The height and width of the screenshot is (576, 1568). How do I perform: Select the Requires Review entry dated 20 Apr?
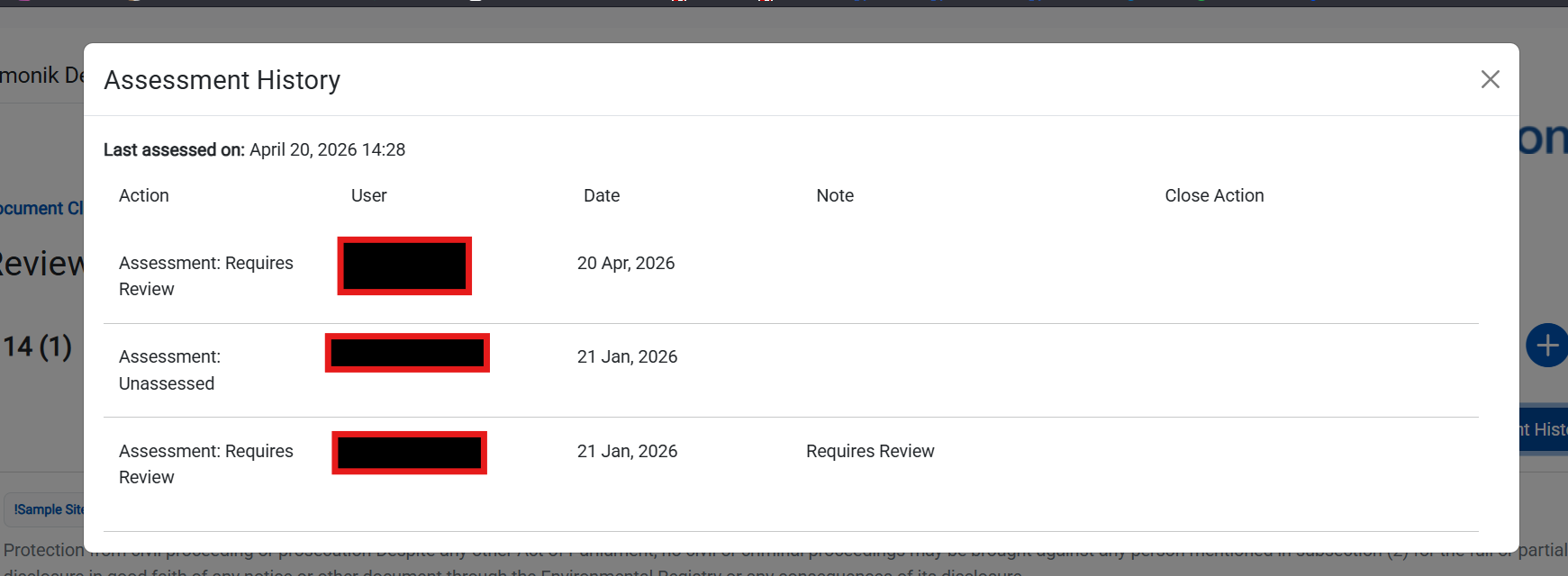(206, 275)
